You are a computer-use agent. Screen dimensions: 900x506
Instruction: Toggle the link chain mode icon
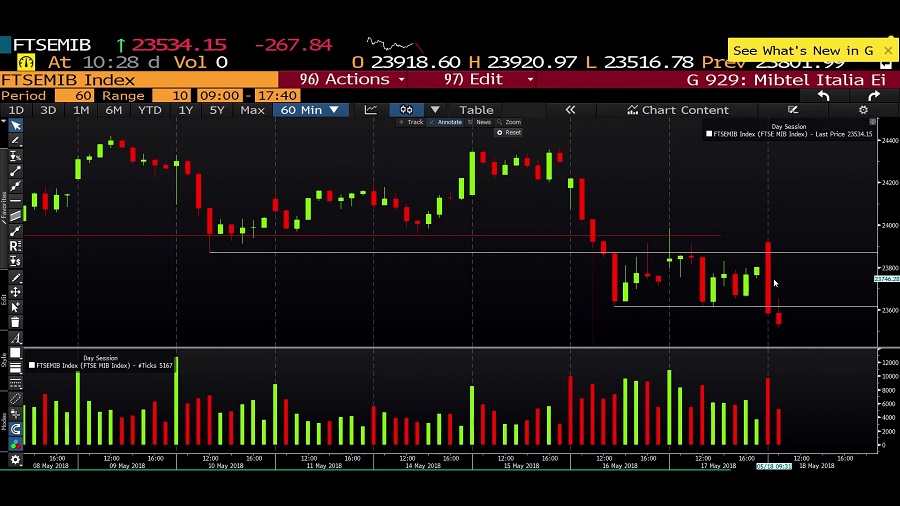point(15,399)
